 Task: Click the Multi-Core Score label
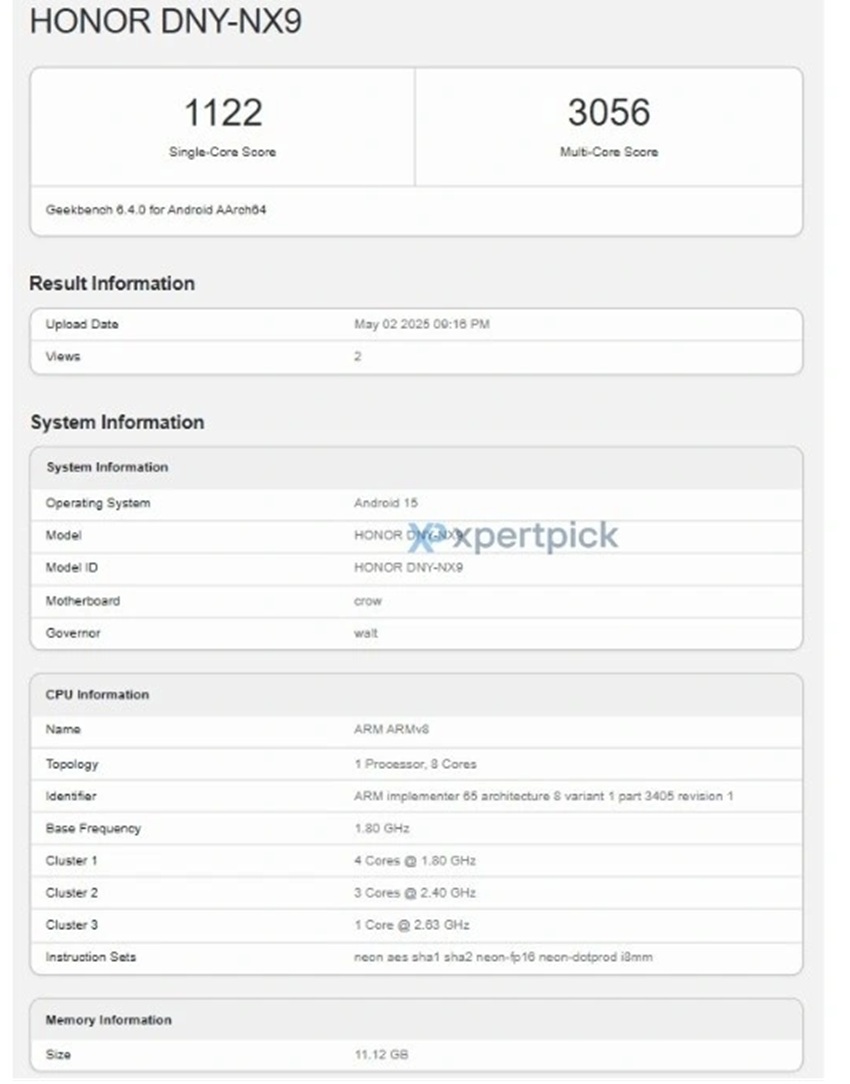coord(609,152)
